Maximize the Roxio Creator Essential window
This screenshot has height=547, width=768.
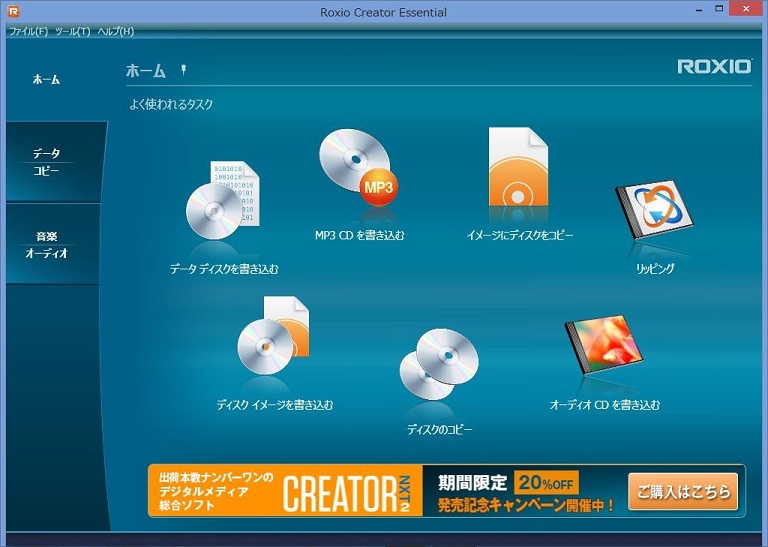[719, 9]
